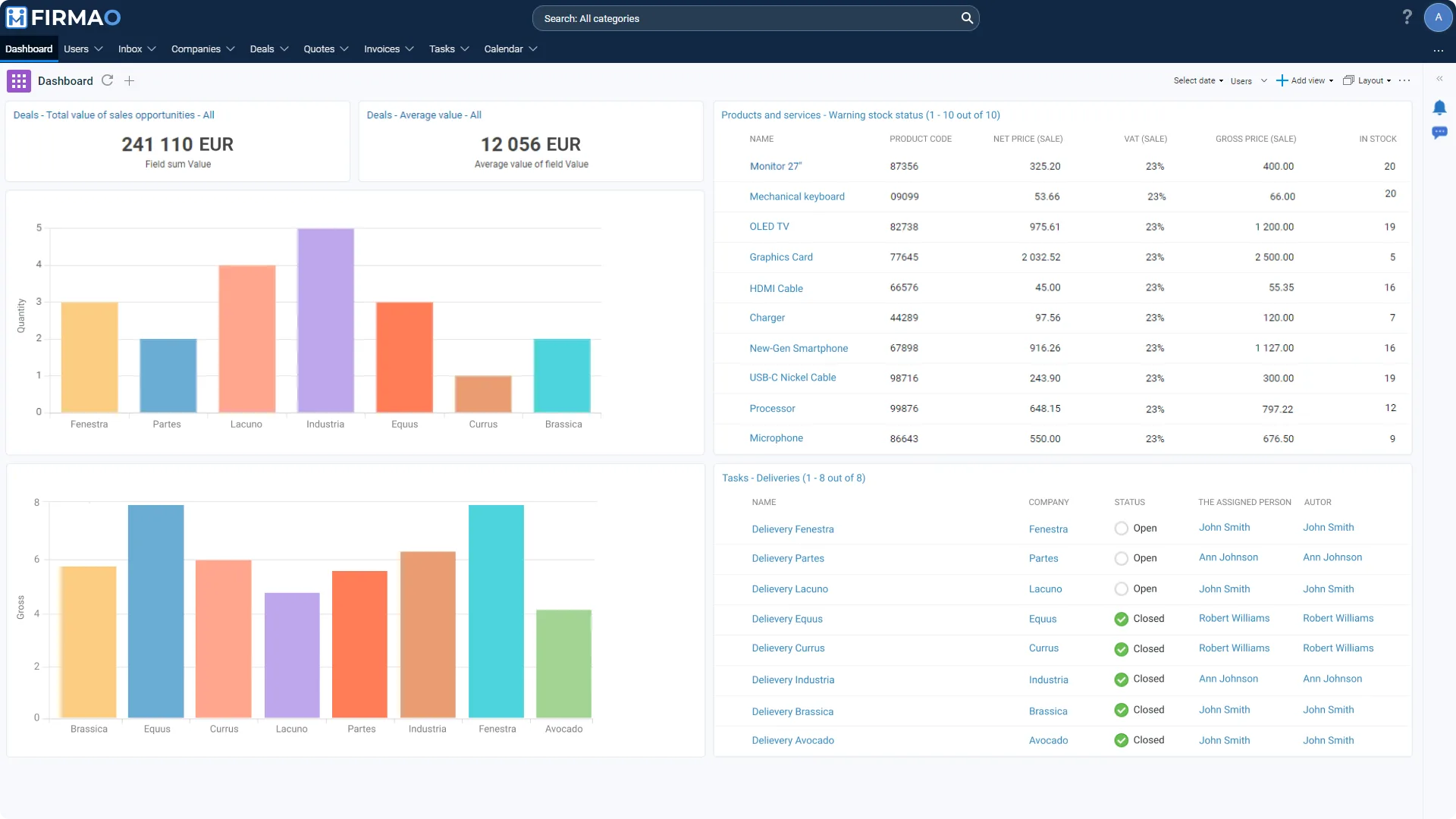Screen dimensions: 1456x819
Task: Click the green Avocado gross bar
Action: 563,664
